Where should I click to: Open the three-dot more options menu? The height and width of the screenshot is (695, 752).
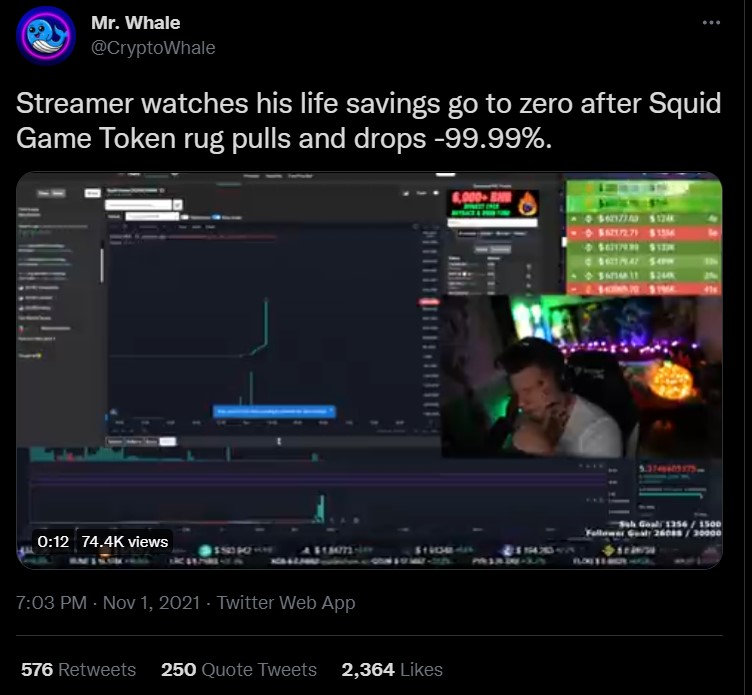711,23
